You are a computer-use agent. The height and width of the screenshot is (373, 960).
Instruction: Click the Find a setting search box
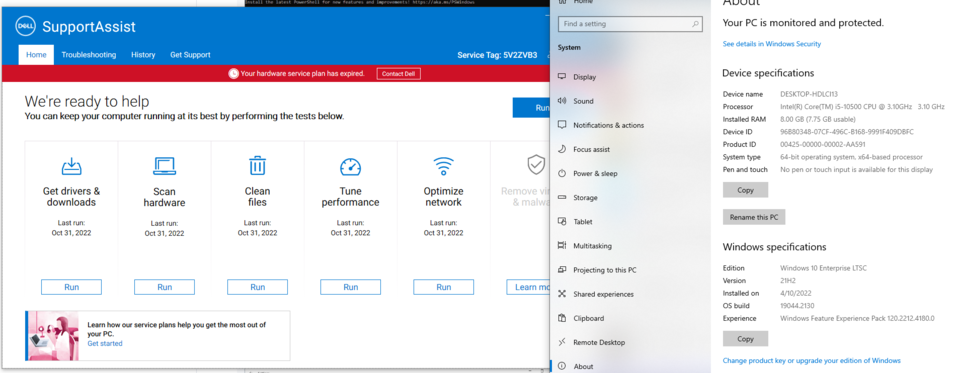click(630, 24)
